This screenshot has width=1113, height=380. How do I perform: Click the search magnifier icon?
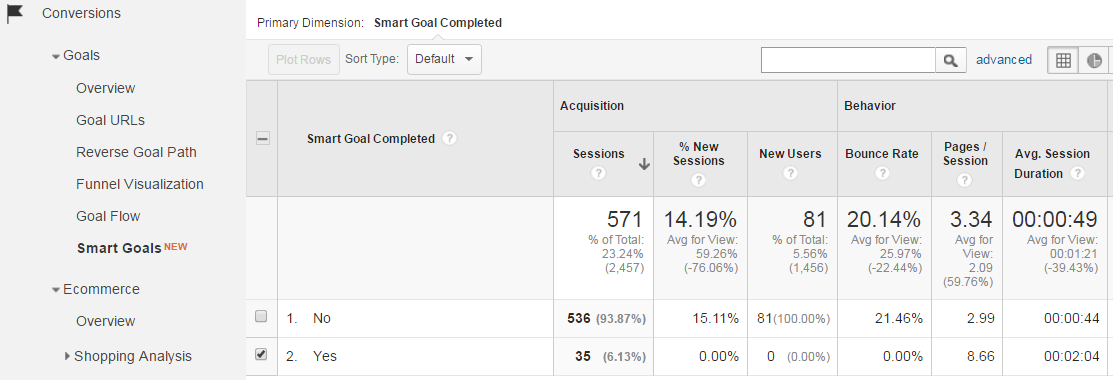click(950, 60)
